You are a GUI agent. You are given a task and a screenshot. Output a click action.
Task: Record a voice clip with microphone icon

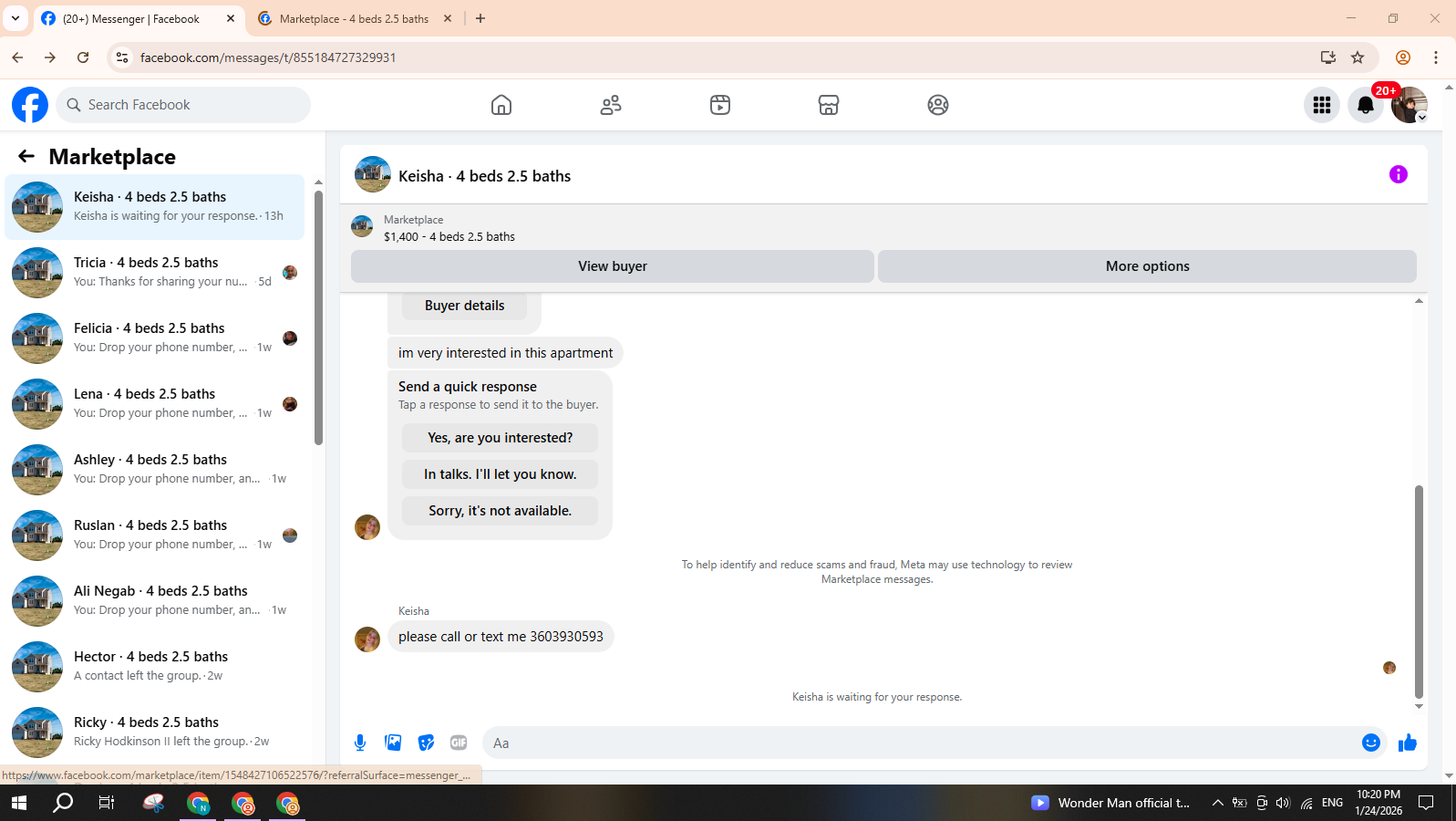(x=360, y=743)
